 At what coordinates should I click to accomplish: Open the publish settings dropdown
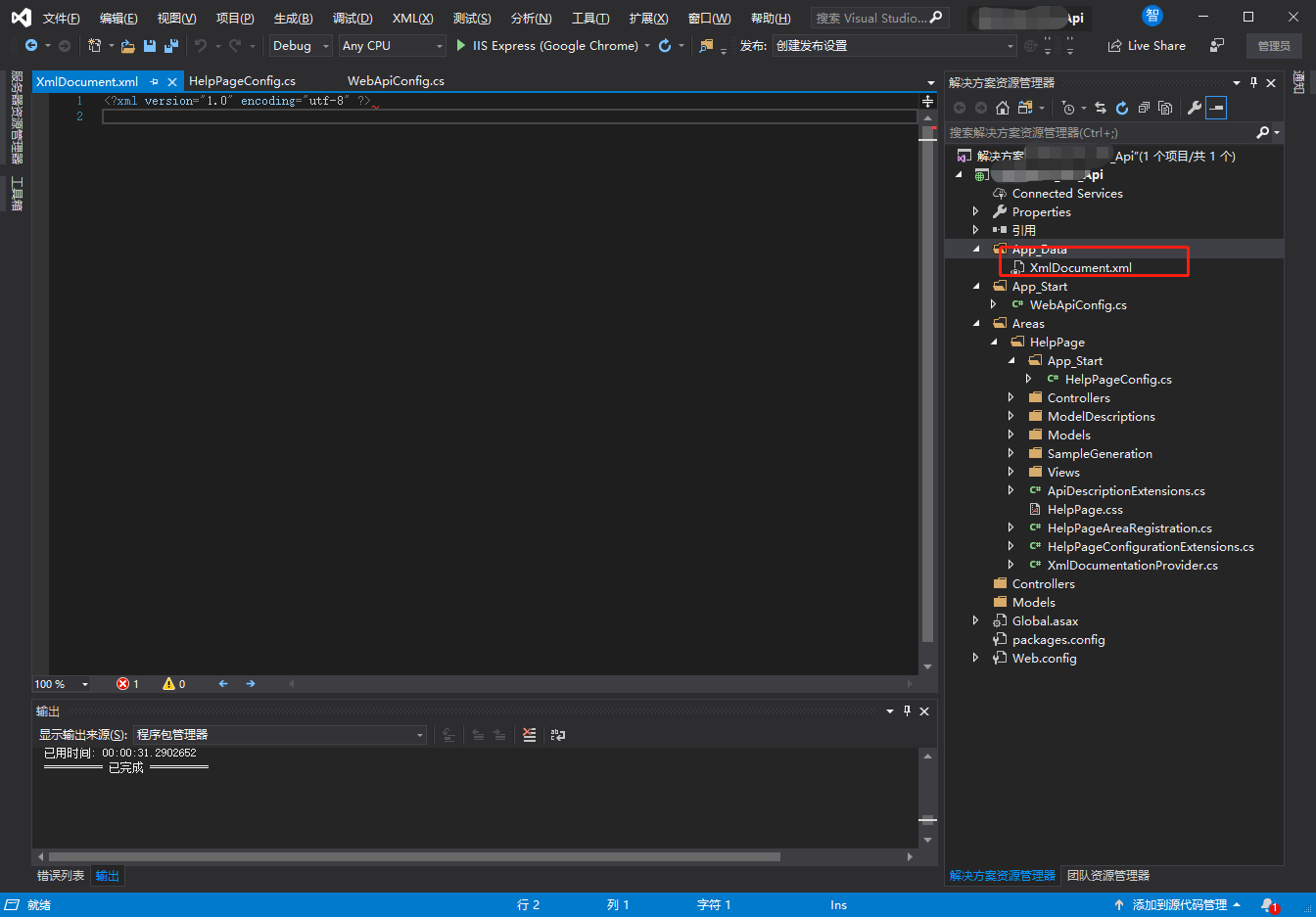895,46
